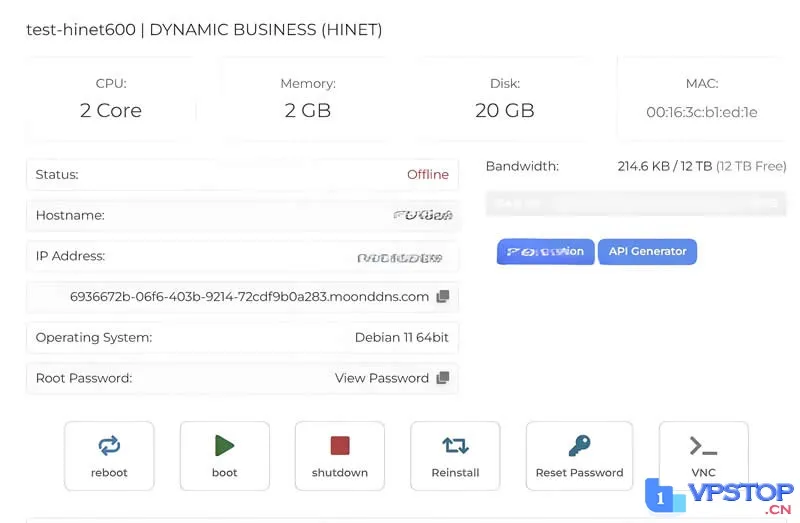The height and width of the screenshot is (523, 800).
Task: Select the moonddns.com domain text
Action: pos(249,296)
